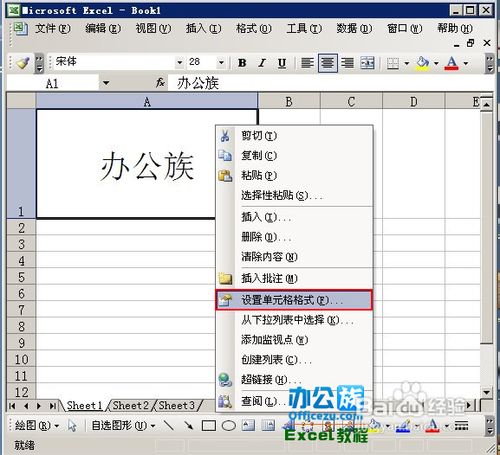Screen dimensions: 500x455
Task: Click the Vertical Text Box tool icon
Action: pos(268,425)
